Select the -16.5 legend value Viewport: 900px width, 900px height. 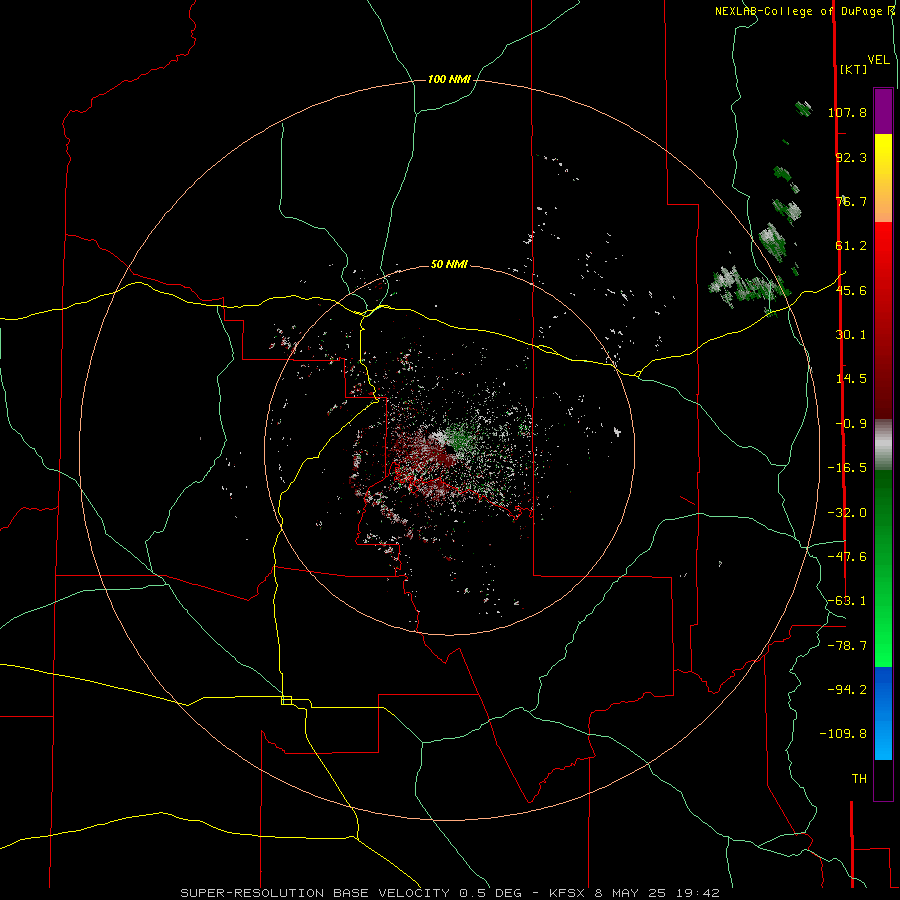pyautogui.click(x=847, y=468)
